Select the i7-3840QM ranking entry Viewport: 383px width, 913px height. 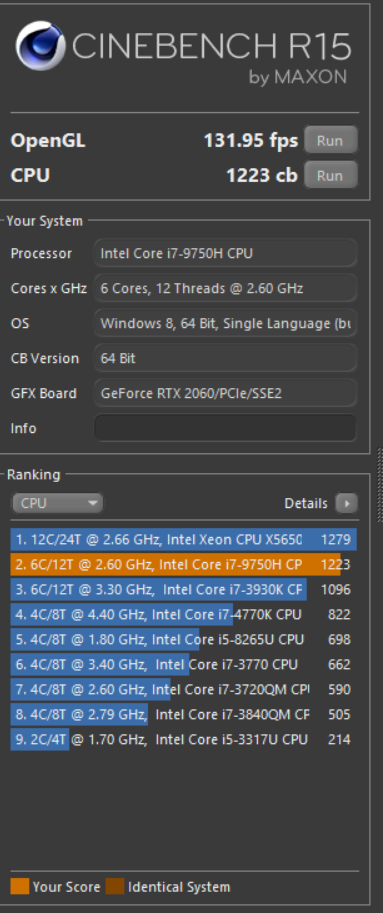tap(183, 714)
